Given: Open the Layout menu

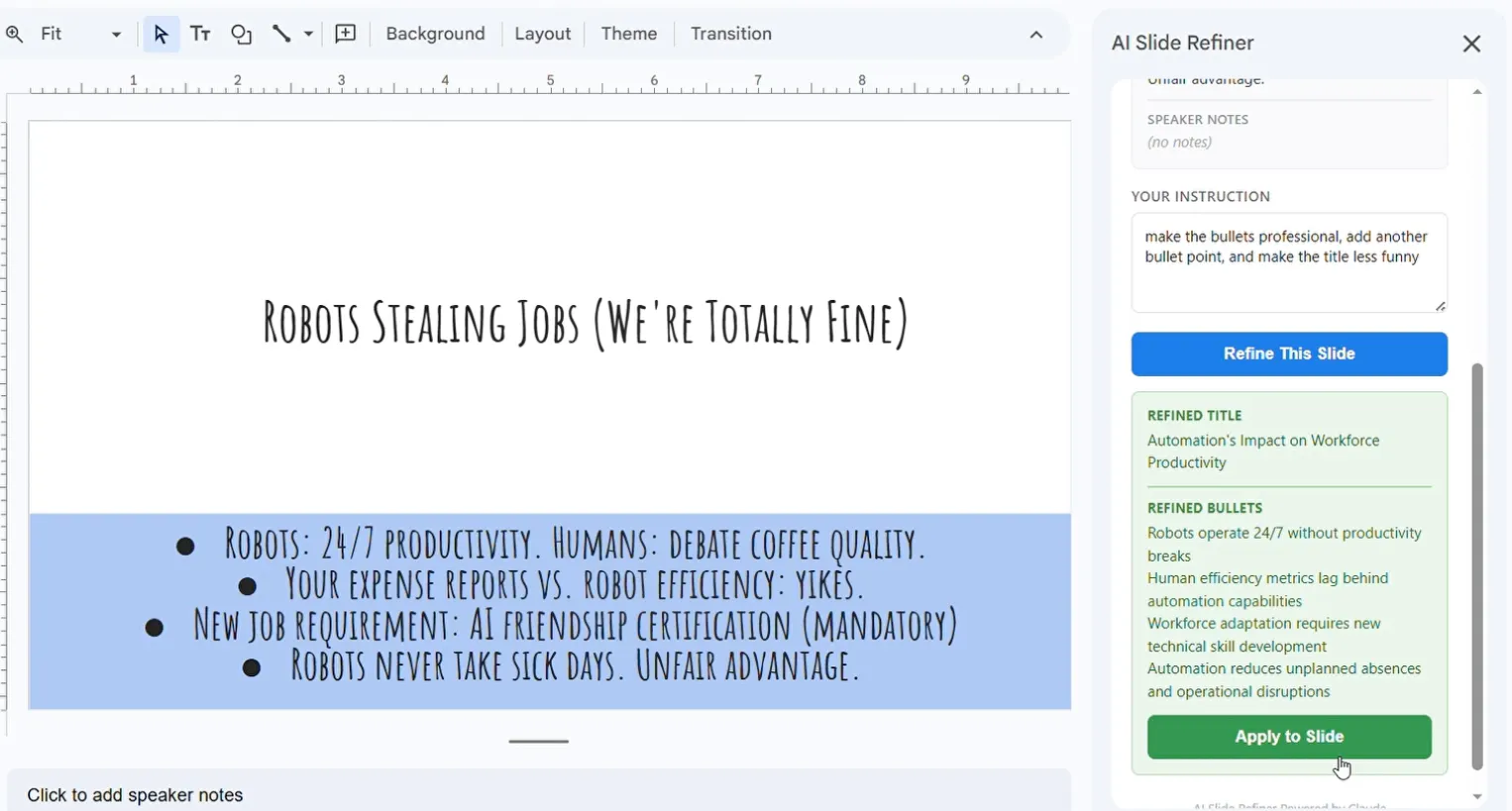Looking at the screenshot, I should click(542, 34).
